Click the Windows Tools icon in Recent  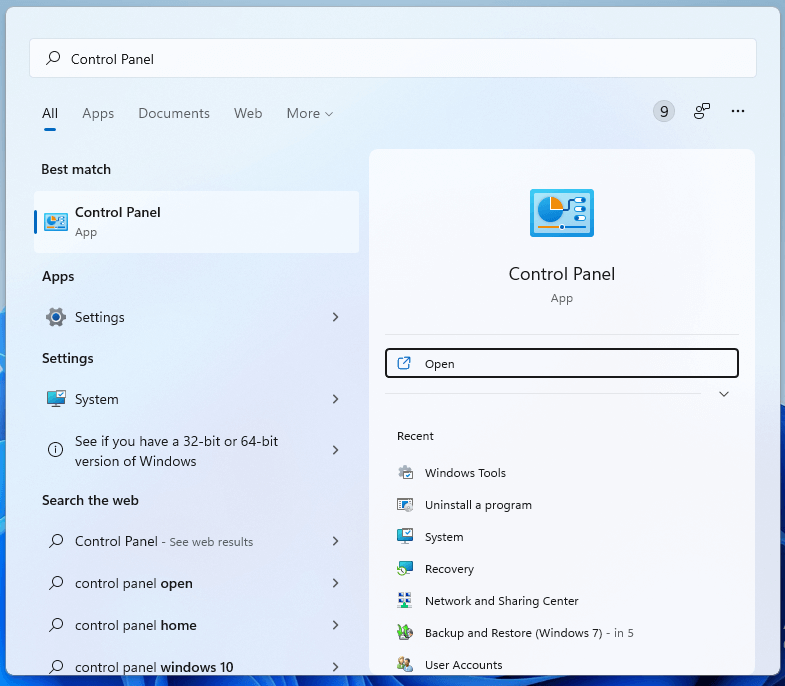(405, 473)
